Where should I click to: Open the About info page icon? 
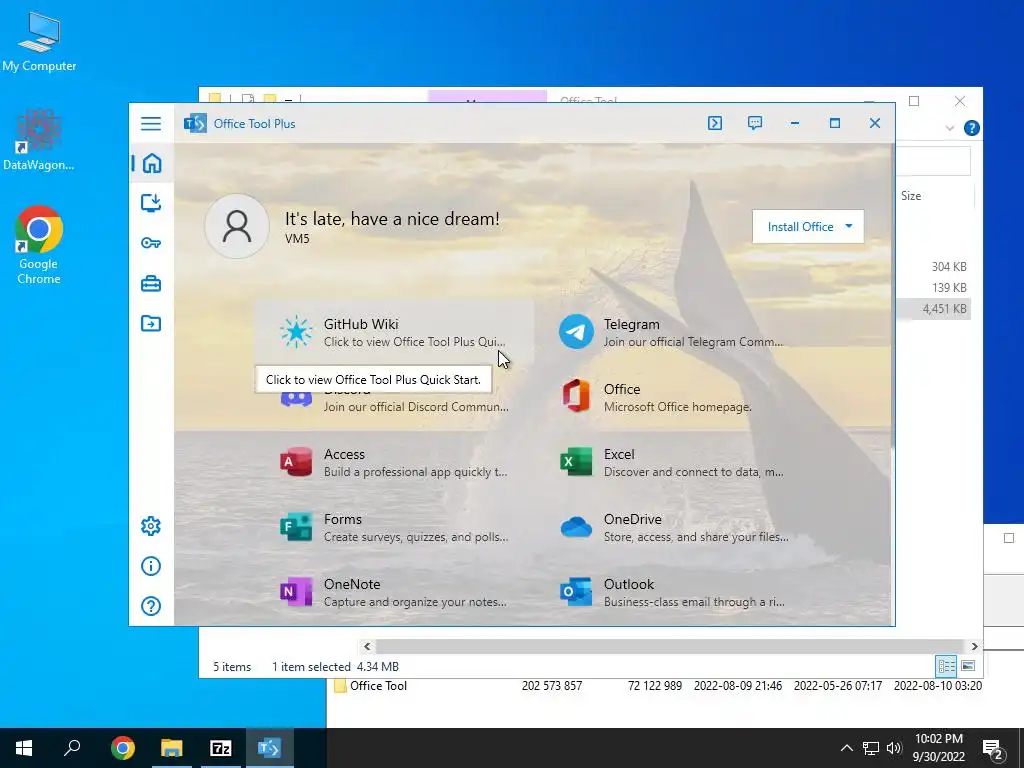tap(151, 566)
